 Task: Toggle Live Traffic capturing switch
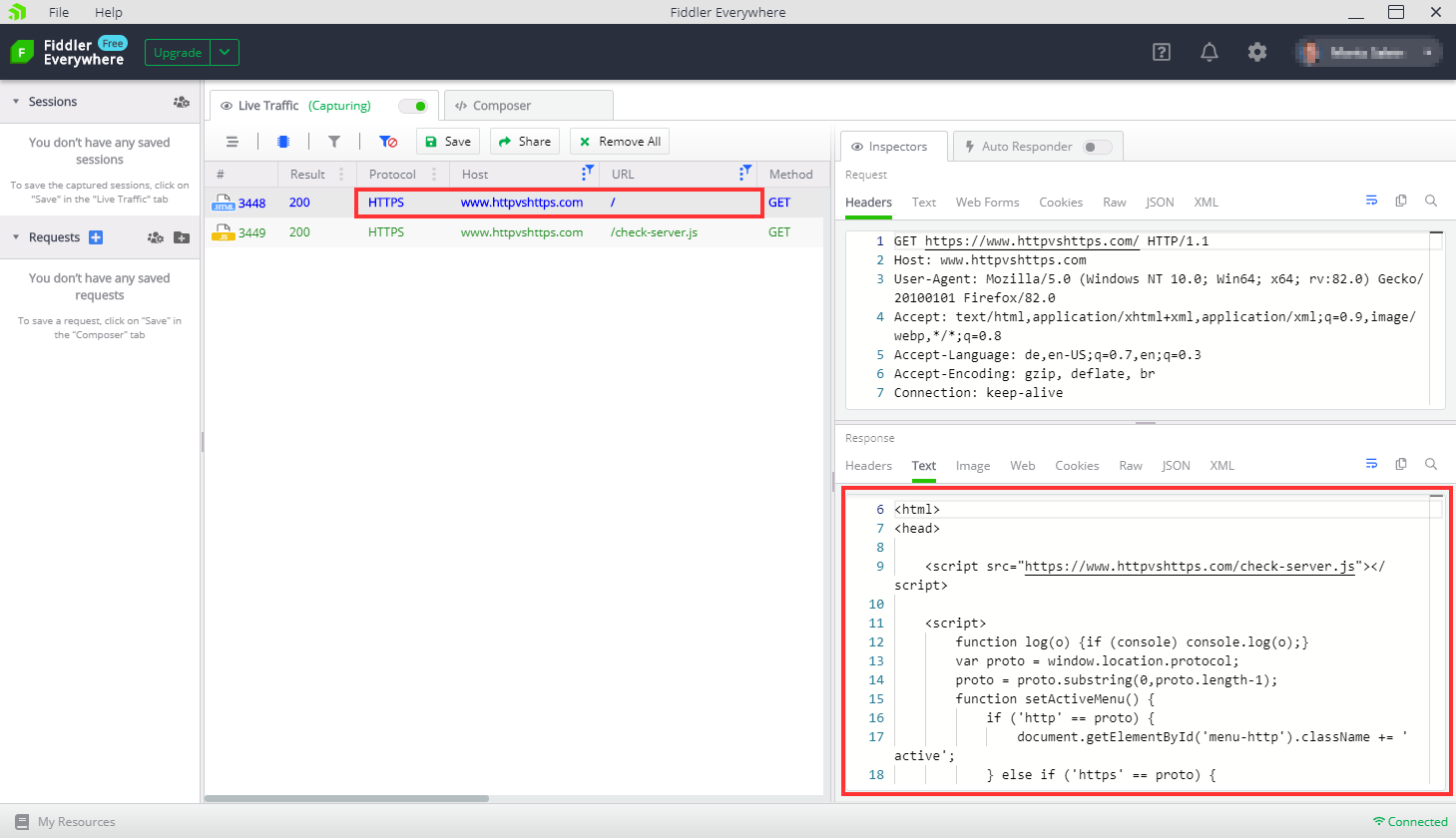click(413, 106)
